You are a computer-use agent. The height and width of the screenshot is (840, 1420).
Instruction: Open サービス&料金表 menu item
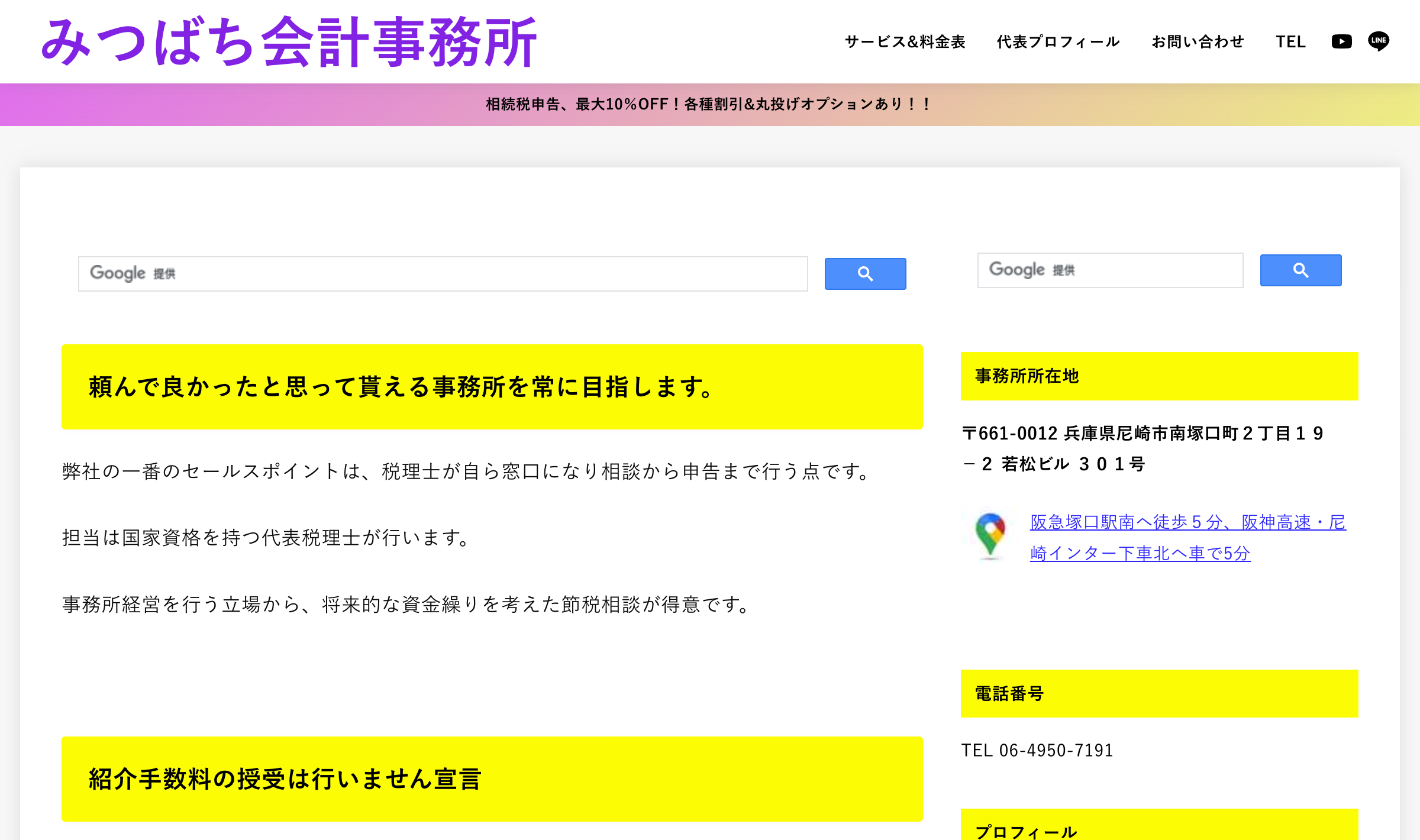[905, 42]
